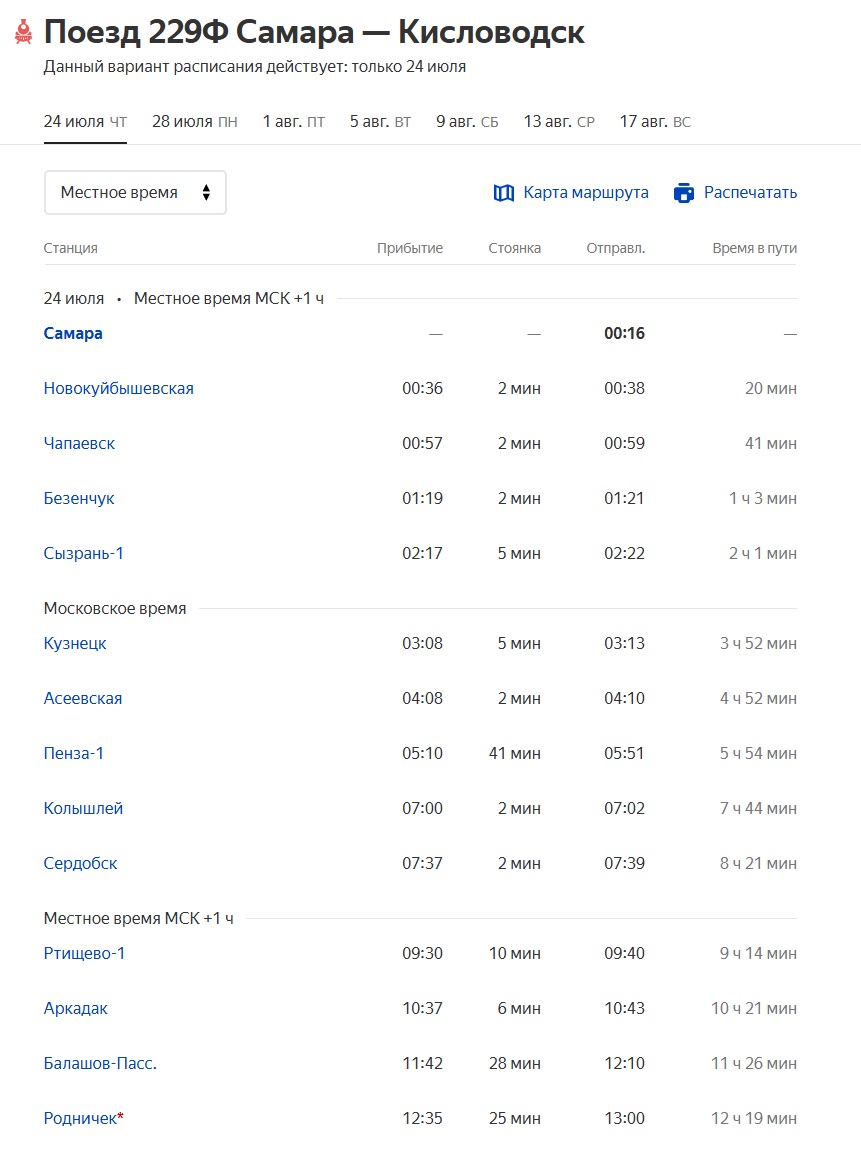This screenshot has width=861, height=1162.
Task: Open the Балашов-Пасс. station link
Action: (100, 1064)
